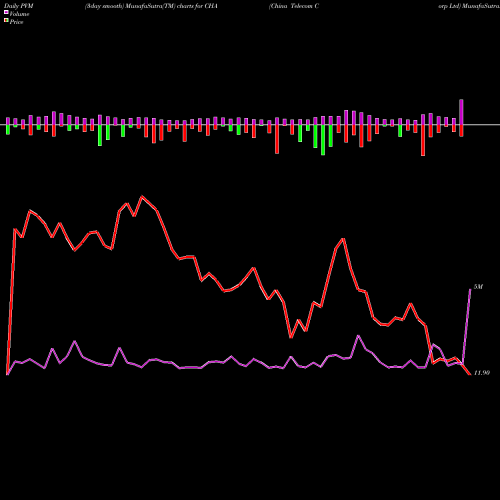Click the Price legend color swatch

tap(6, 21)
